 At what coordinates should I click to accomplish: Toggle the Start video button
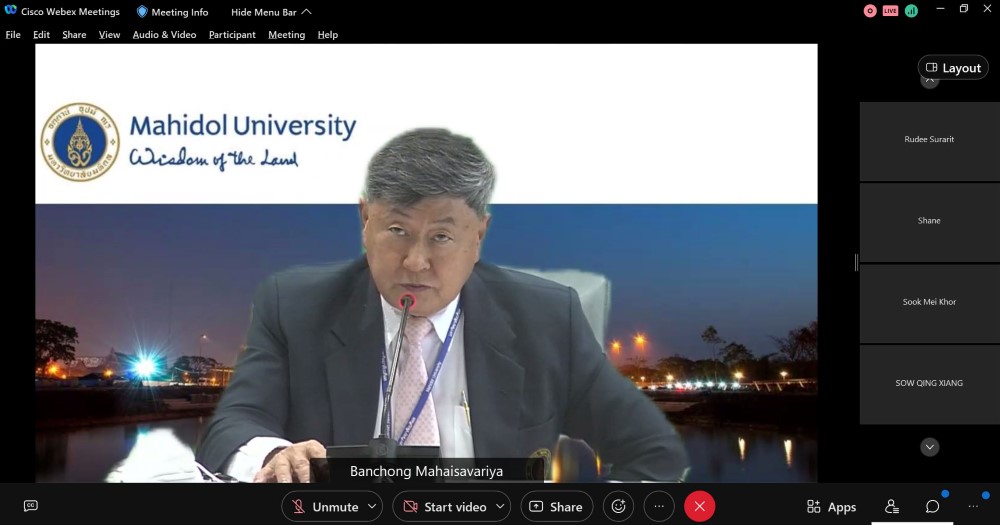point(444,507)
